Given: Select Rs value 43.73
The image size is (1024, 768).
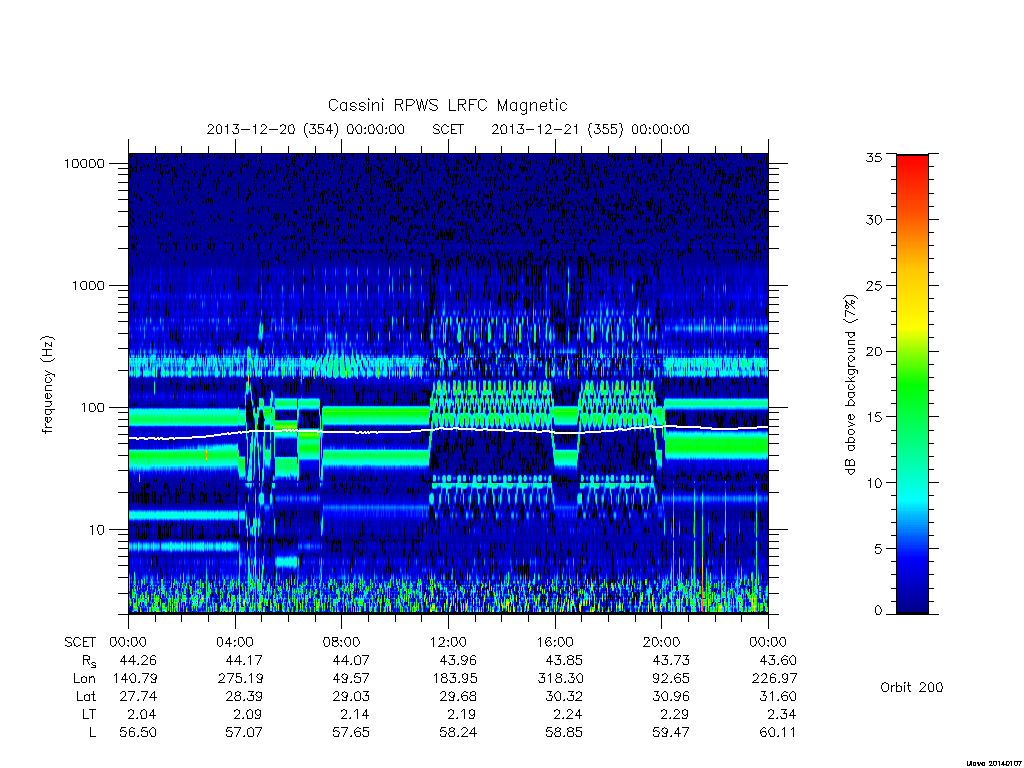Looking at the screenshot, I should click(x=670, y=660).
